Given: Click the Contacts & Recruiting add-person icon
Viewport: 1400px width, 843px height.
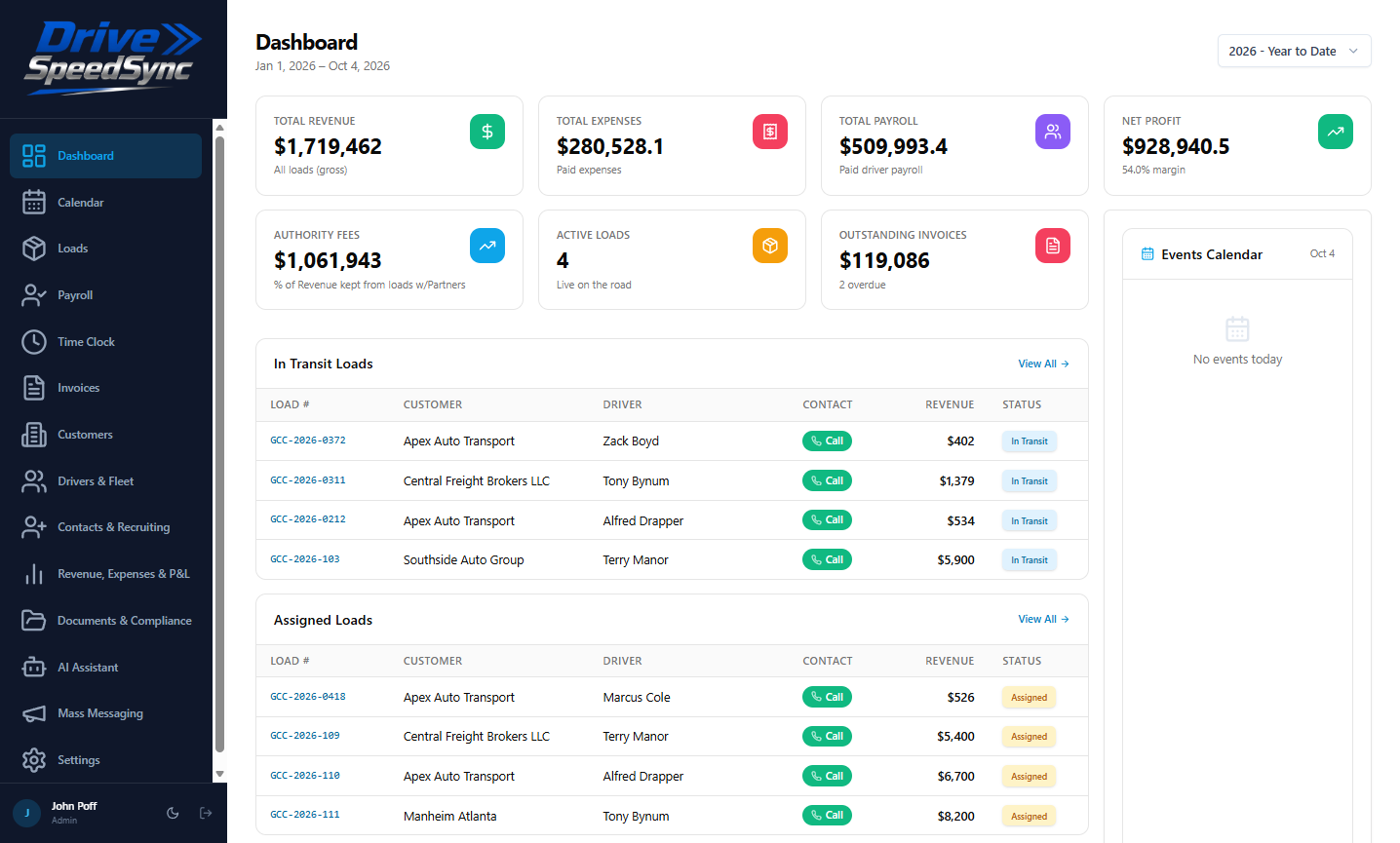Looking at the screenshot, I should coord(34,527).
